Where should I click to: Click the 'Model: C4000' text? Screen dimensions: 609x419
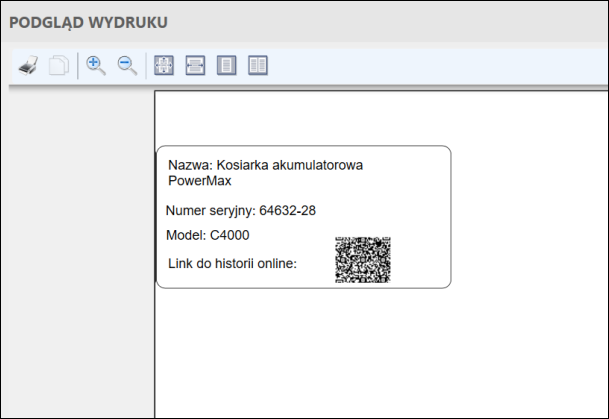[207, 235]
